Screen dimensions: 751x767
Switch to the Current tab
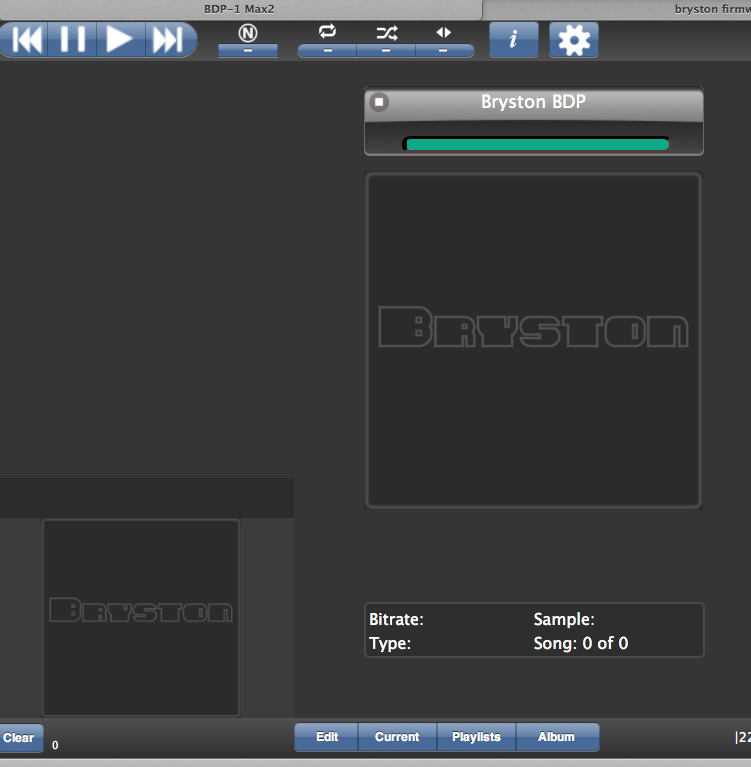click(397, 737)
